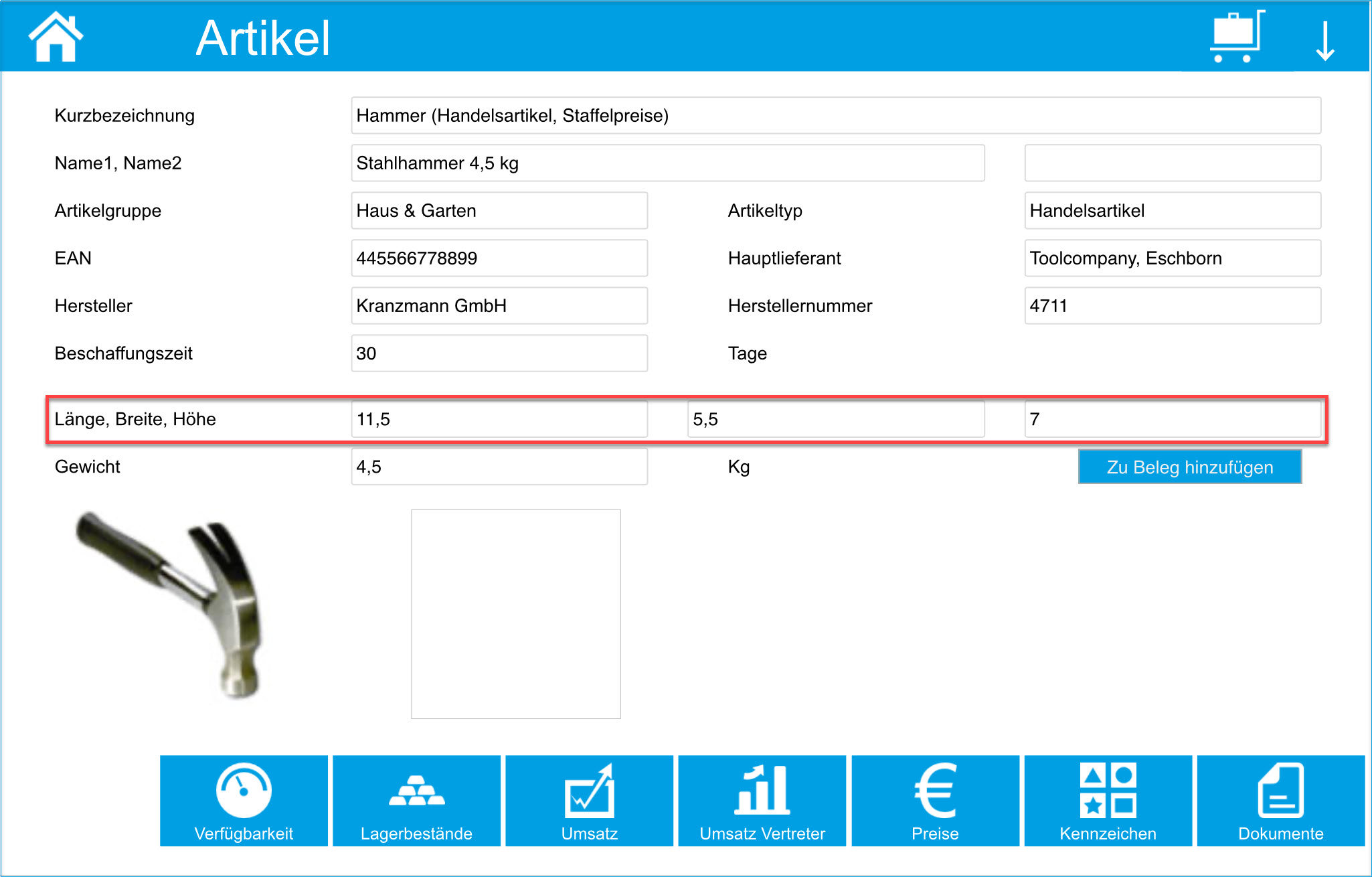
Task: Click the Beschaffungszeit field with 30
Action: pos(499,353)
